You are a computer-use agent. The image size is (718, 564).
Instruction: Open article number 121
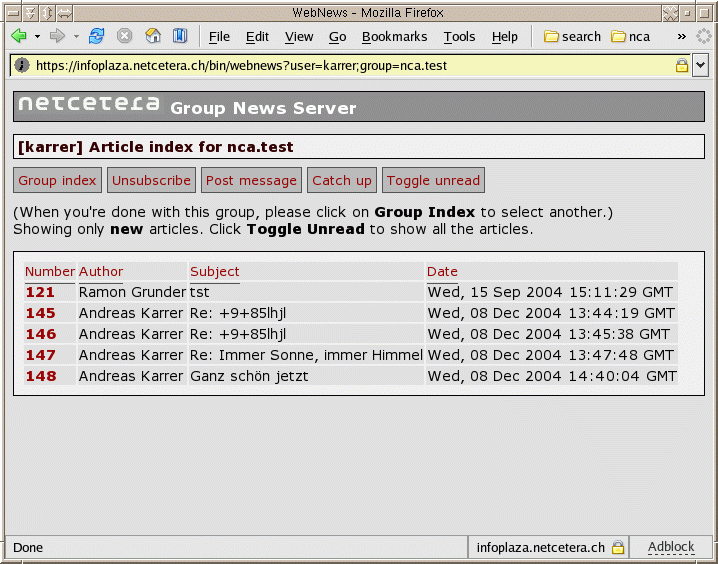coord(40,292)
